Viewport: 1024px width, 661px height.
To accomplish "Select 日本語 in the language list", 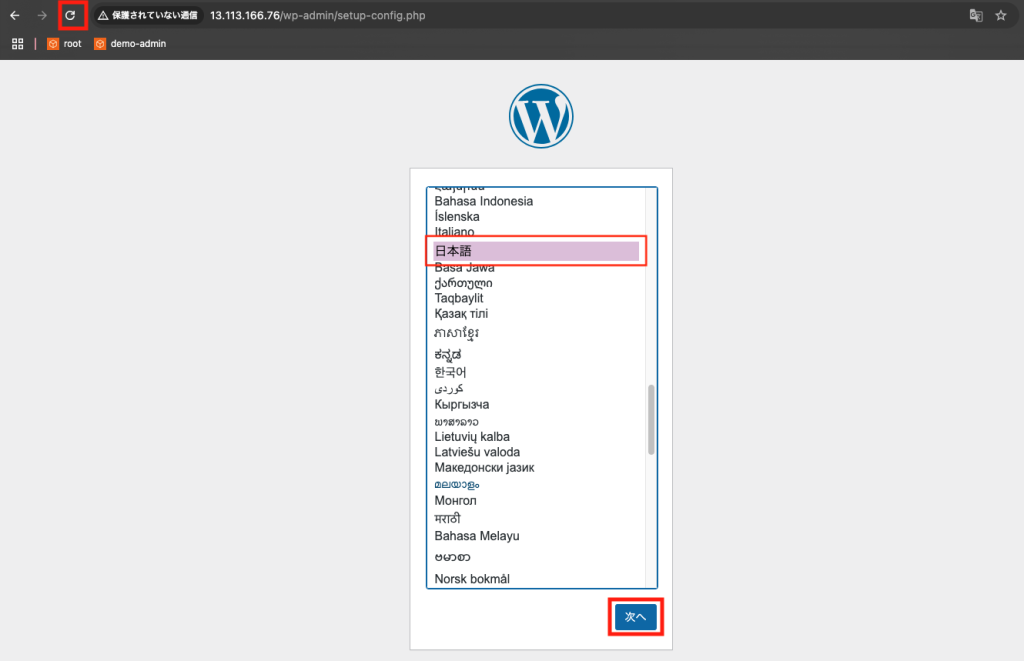I will [536, 251].
